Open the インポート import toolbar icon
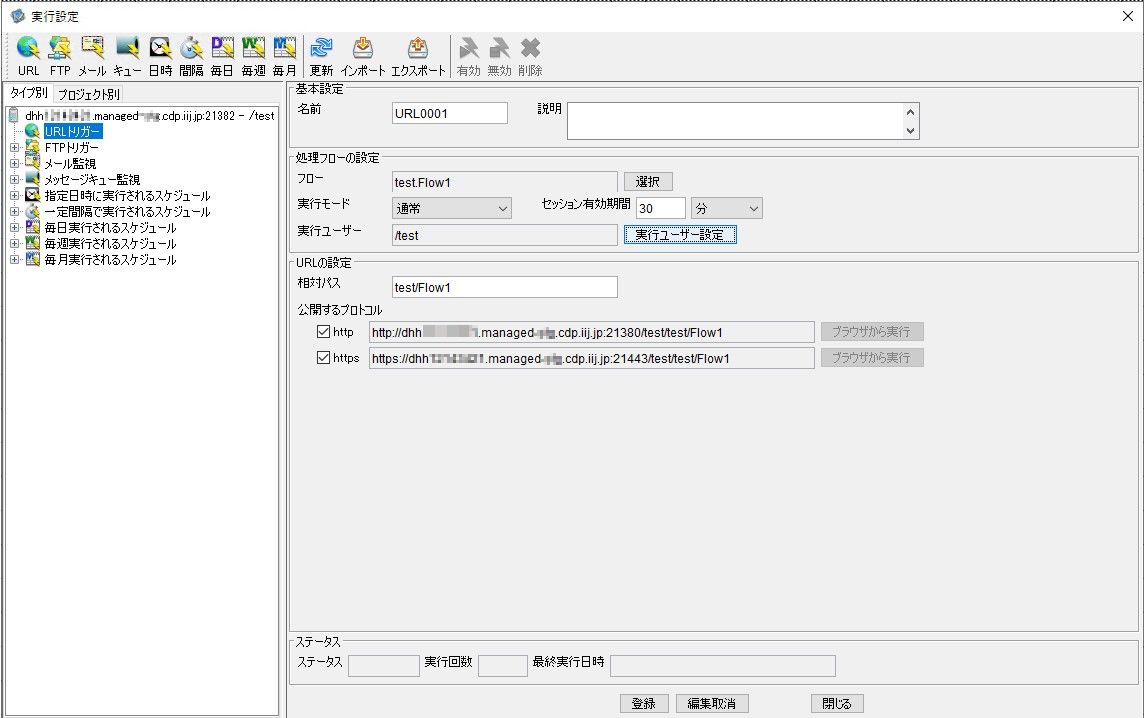Viewport: 1144px width, 718px height. coord(363,48)
